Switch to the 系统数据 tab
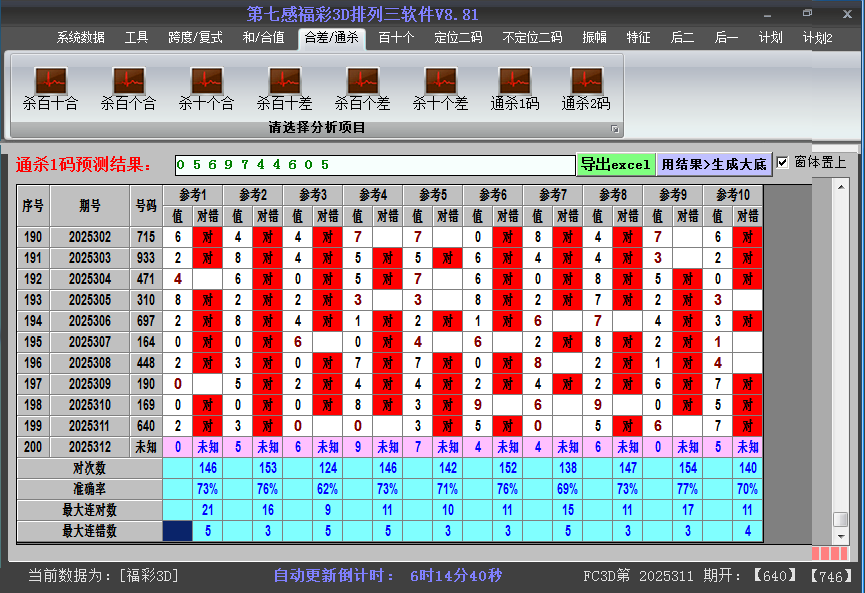 tap(80, 38)
